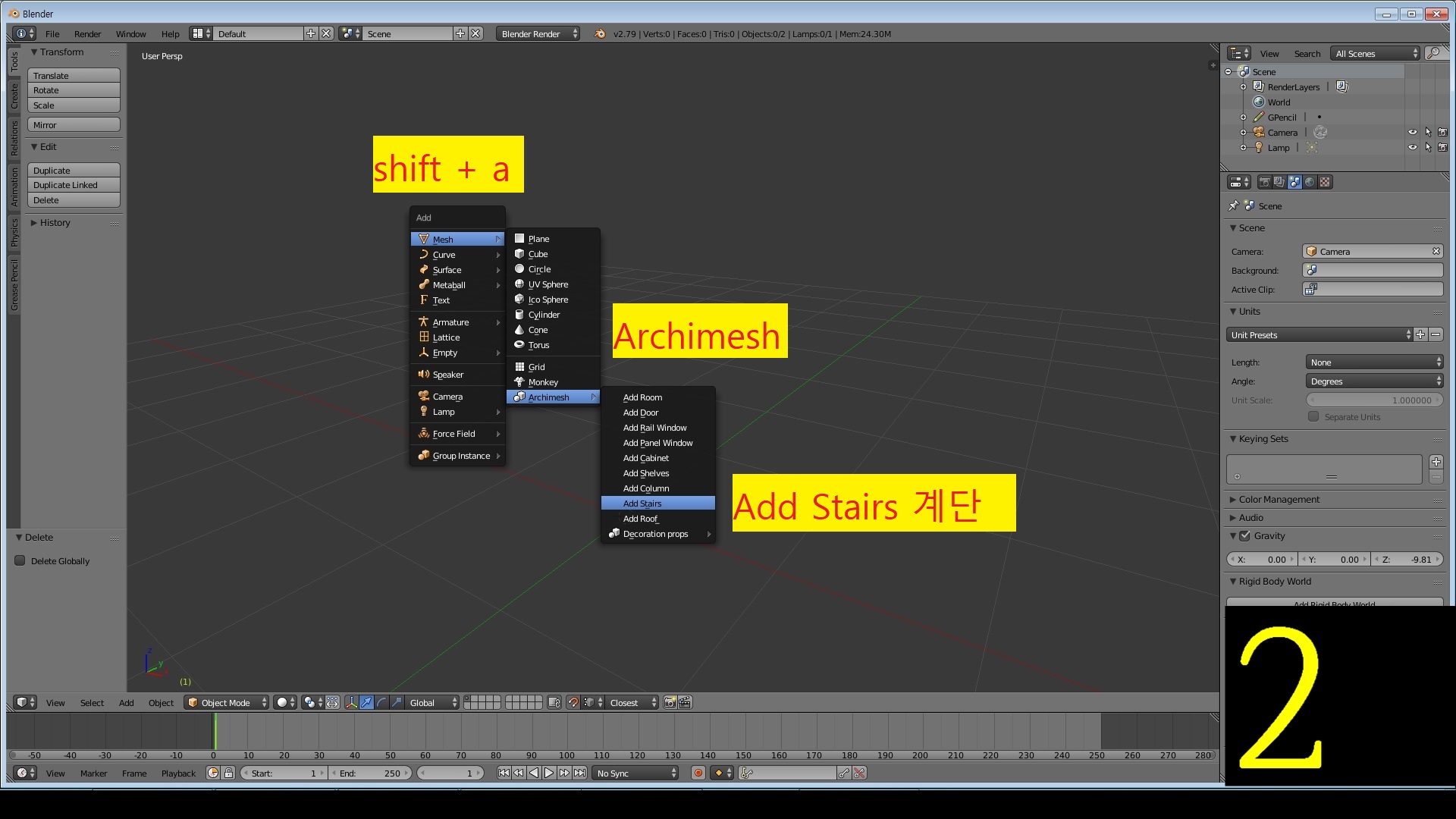
Task: Toggle Lamp renderability camera icon in outliner
Action: coord(1442,147)
